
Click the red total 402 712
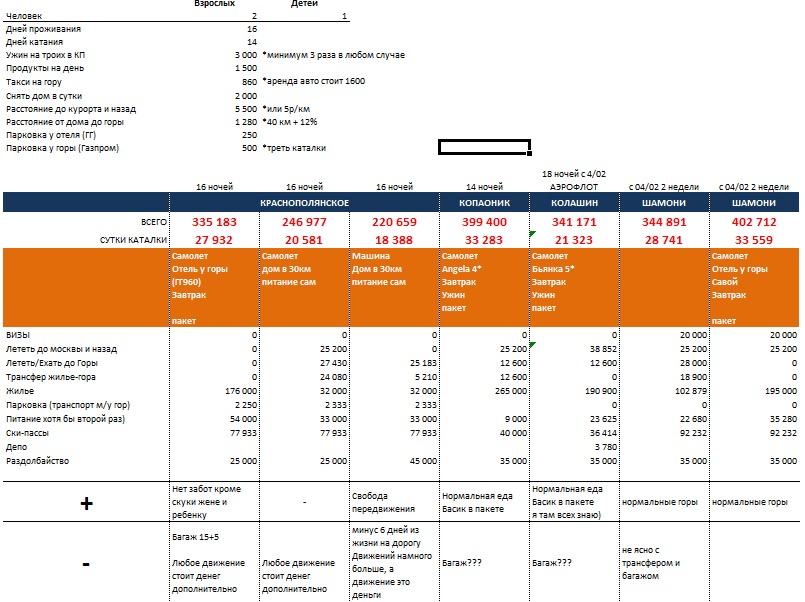tap(754, 222)
